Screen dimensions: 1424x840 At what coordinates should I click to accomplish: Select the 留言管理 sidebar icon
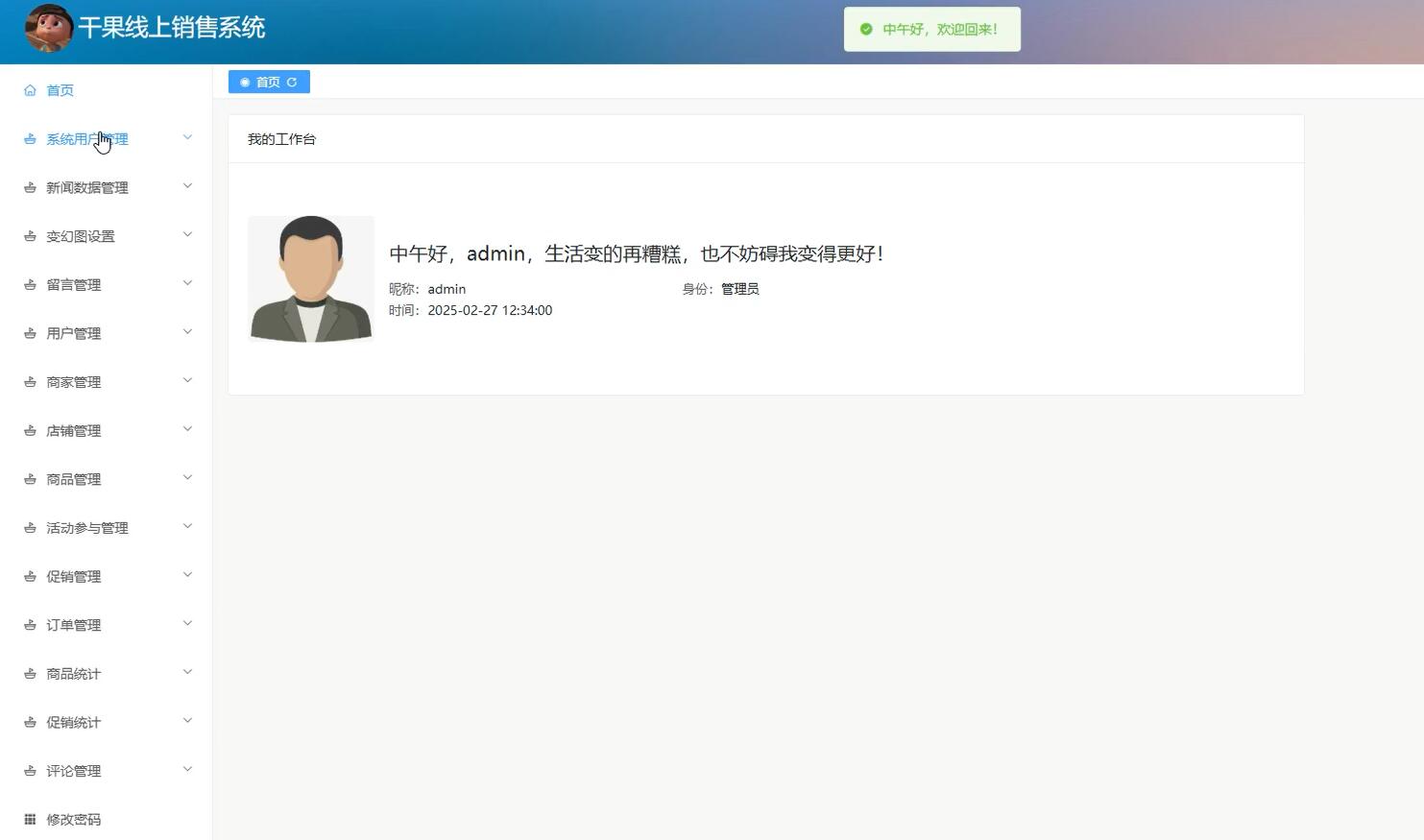[30, 284]
